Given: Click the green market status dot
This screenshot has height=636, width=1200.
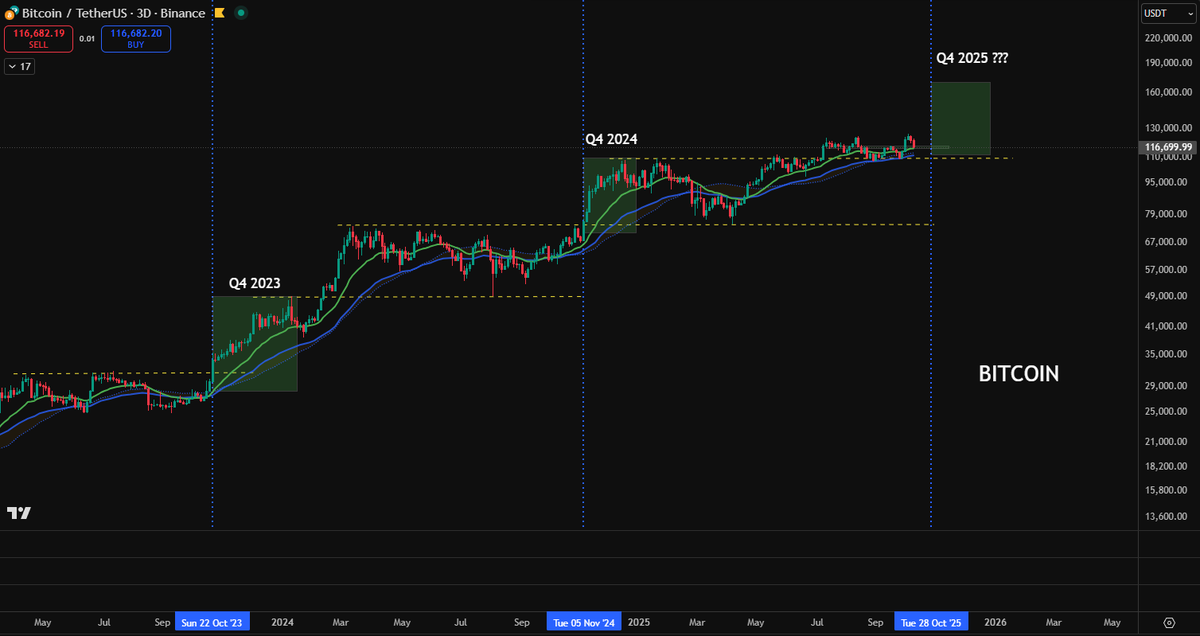Looking at the screenshot, I should 243,14.
